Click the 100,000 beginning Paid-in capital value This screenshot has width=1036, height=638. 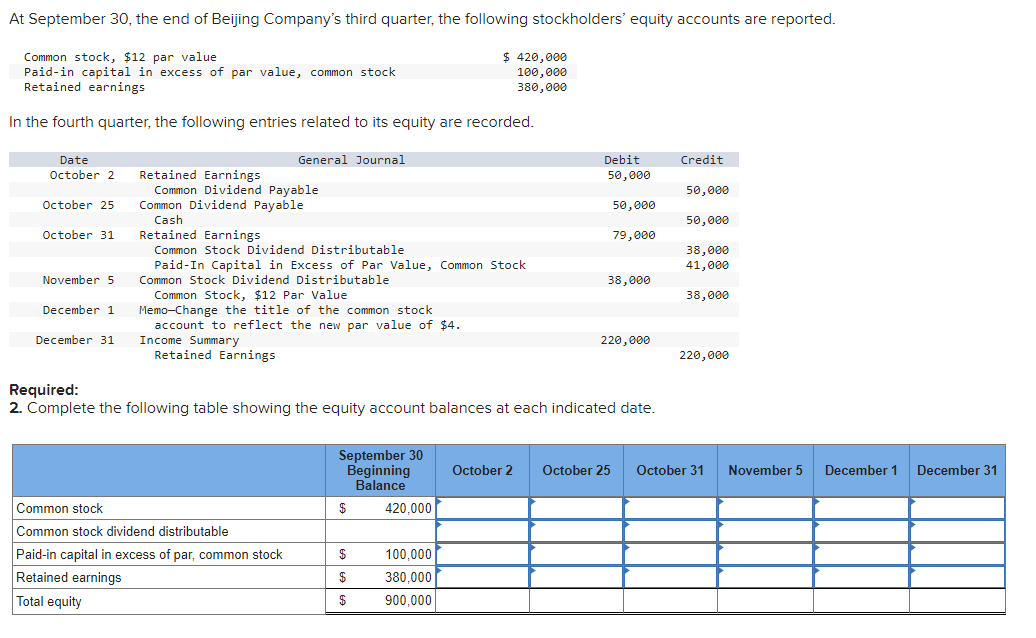coord(408,555)
